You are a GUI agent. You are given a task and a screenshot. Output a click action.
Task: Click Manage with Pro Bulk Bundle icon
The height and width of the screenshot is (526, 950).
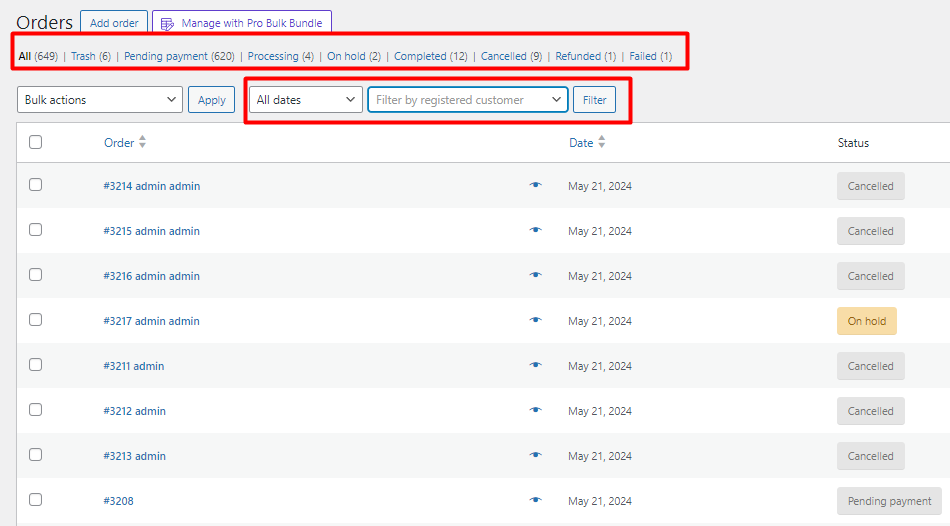click(x=167, y=23)
